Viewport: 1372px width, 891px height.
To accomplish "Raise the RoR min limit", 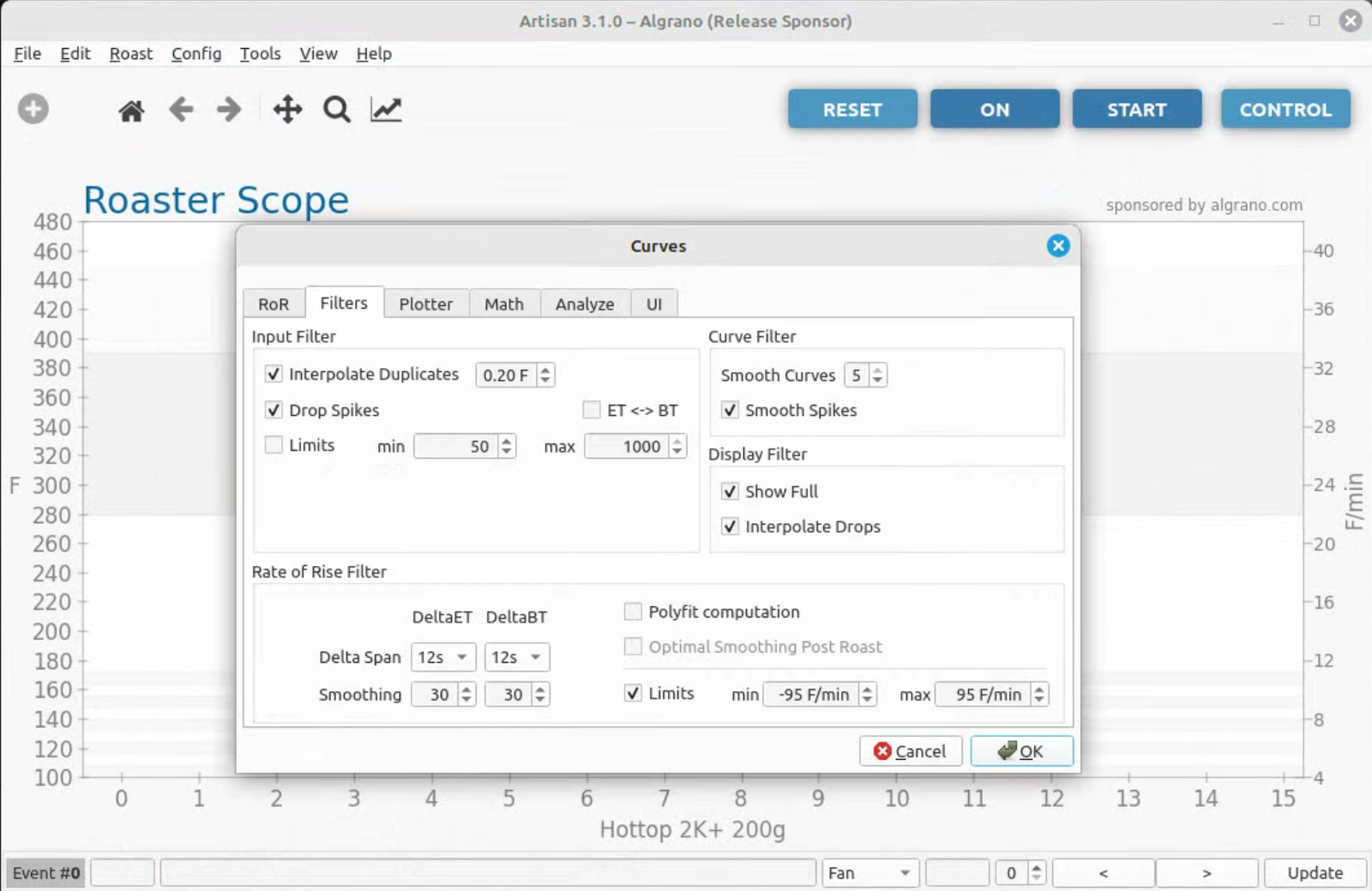I will click(868, 689).
